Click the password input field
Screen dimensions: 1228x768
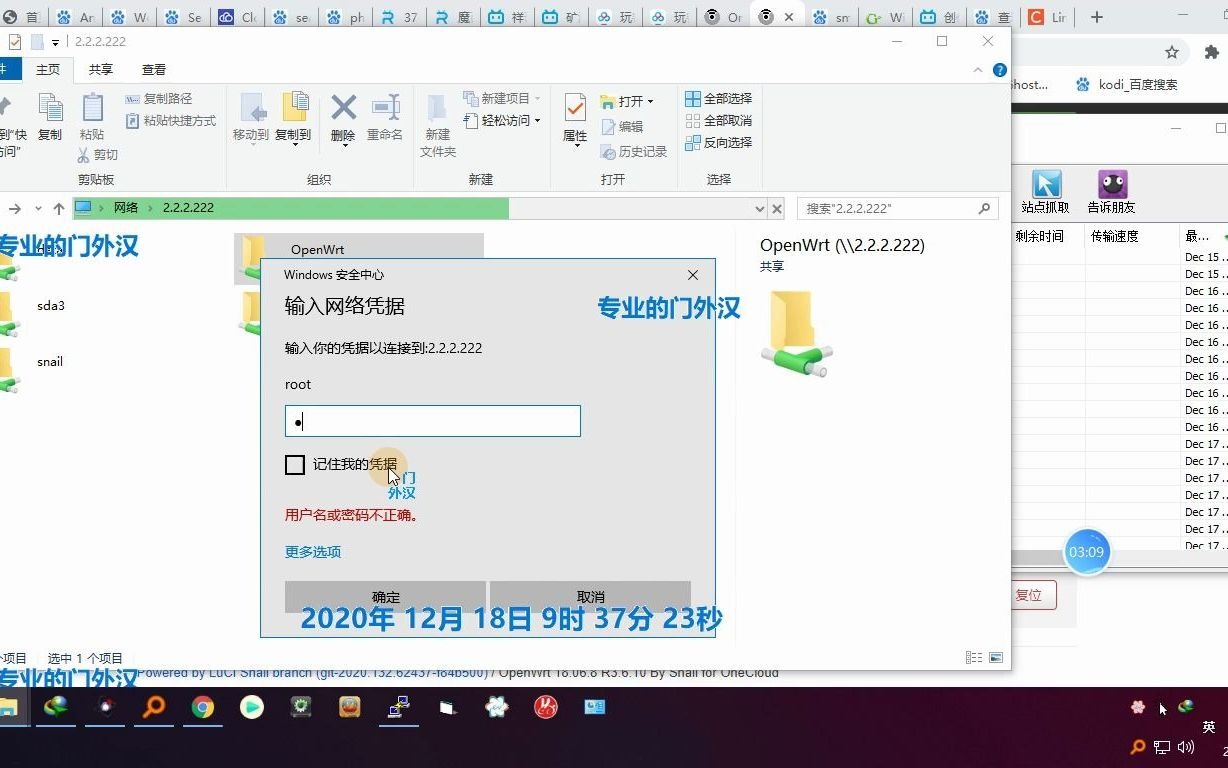[x=433, y=421]
